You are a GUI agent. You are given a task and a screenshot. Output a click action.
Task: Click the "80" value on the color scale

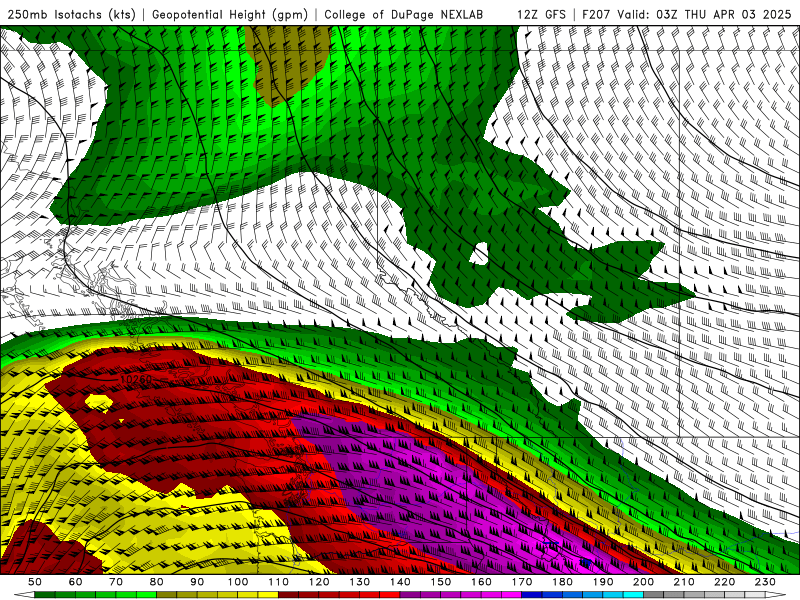157,582
